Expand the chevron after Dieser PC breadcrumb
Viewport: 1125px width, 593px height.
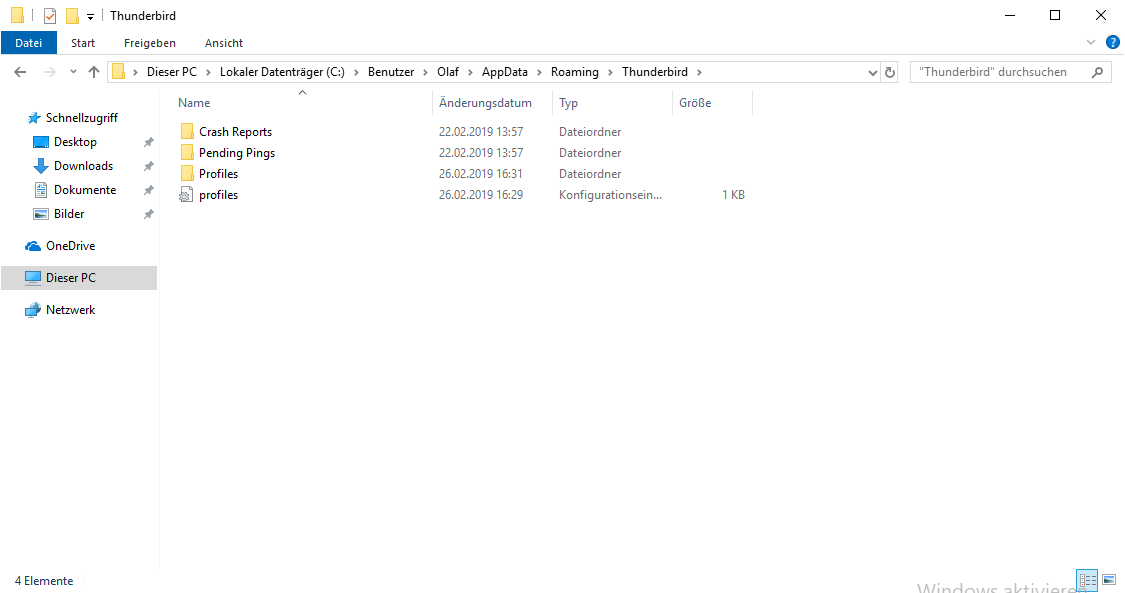tap(208, 72)
